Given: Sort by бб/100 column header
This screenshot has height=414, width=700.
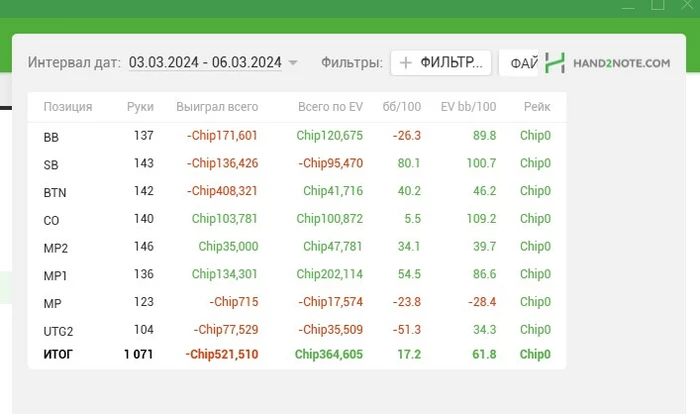Looking at the screenshot, I should 402,107.
